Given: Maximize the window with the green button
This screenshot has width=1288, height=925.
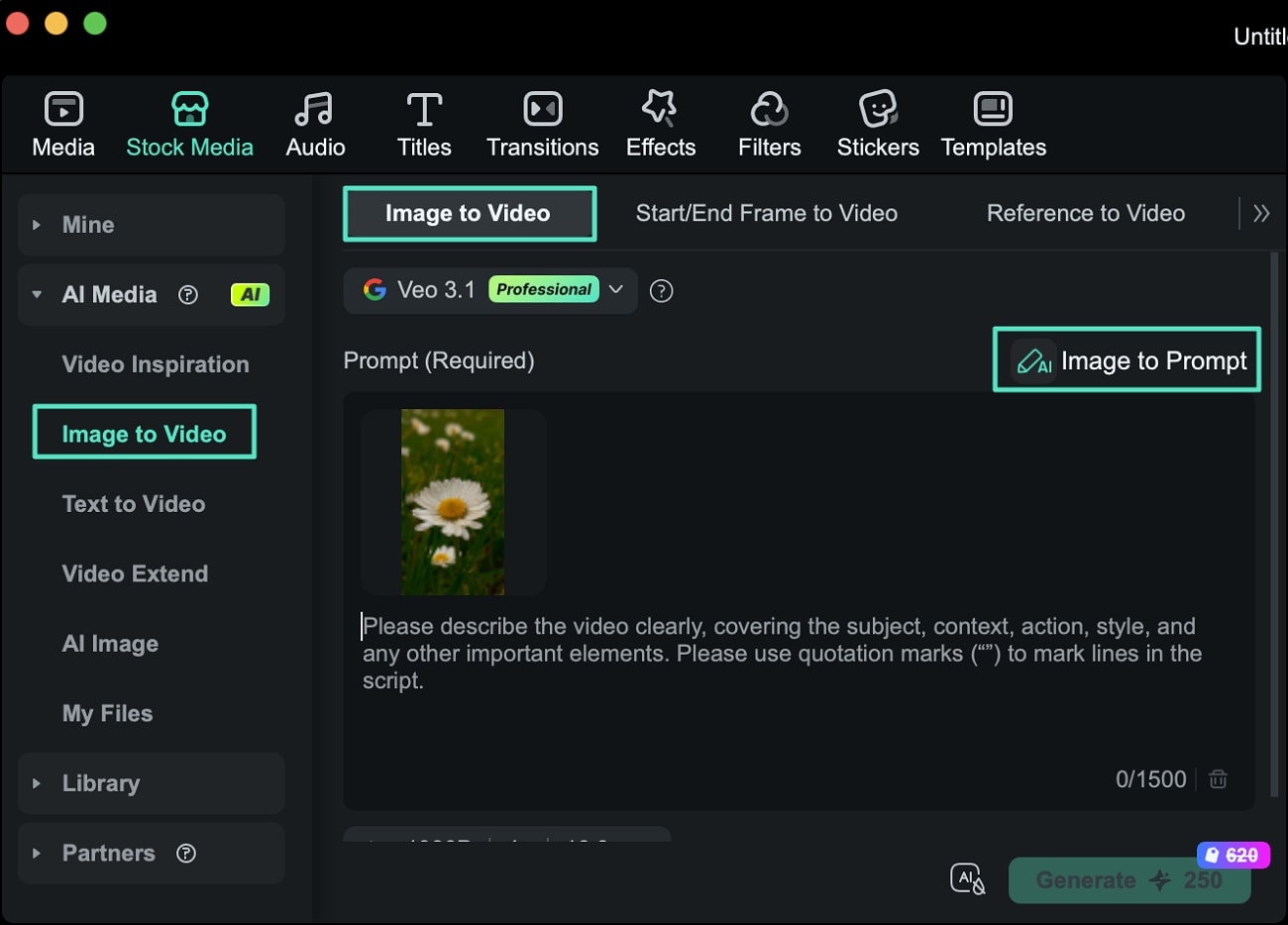Looking at the screenshot, I should click(x=95, y=22).
